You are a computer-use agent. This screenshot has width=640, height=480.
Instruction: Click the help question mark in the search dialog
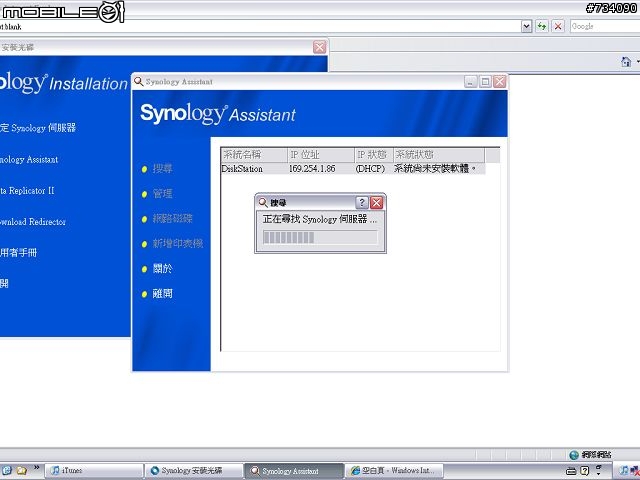(x=362, y=202)
